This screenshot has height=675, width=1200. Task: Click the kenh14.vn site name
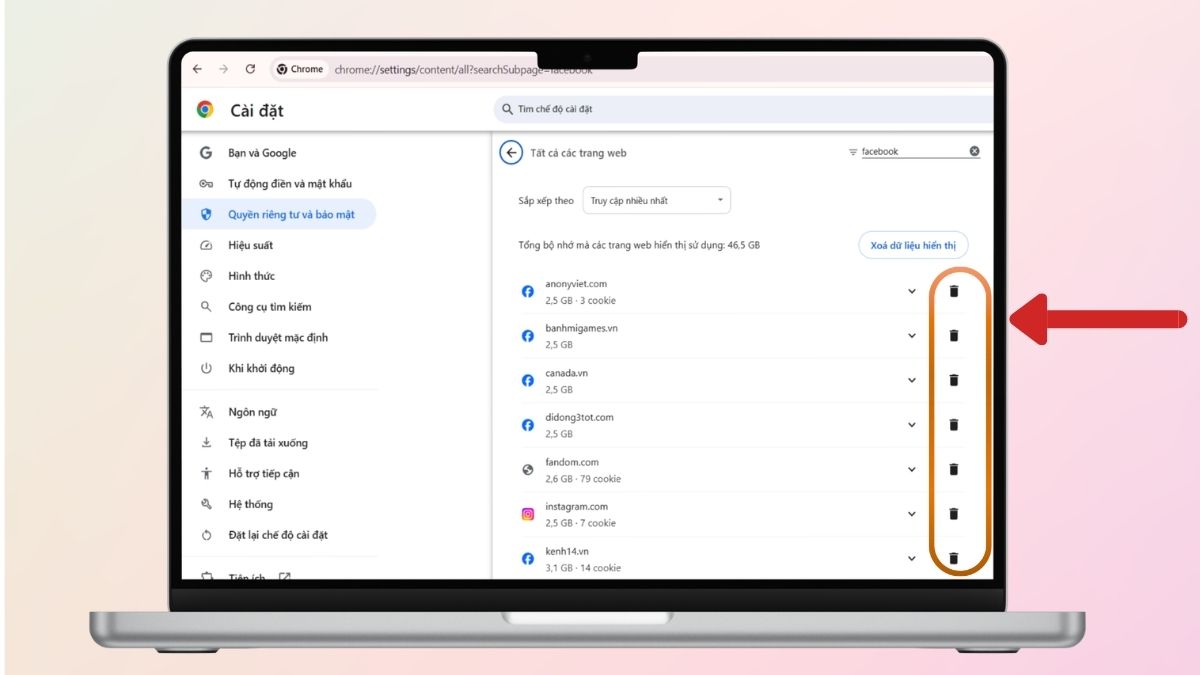pyautogui.click(x=567, y=551)
